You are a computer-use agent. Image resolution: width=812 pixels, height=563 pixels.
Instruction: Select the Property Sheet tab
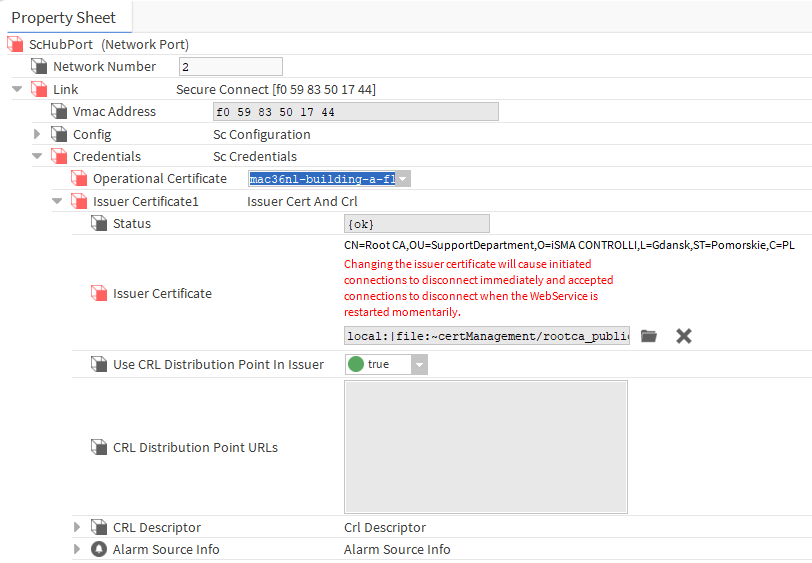click(x=64, y=18)
